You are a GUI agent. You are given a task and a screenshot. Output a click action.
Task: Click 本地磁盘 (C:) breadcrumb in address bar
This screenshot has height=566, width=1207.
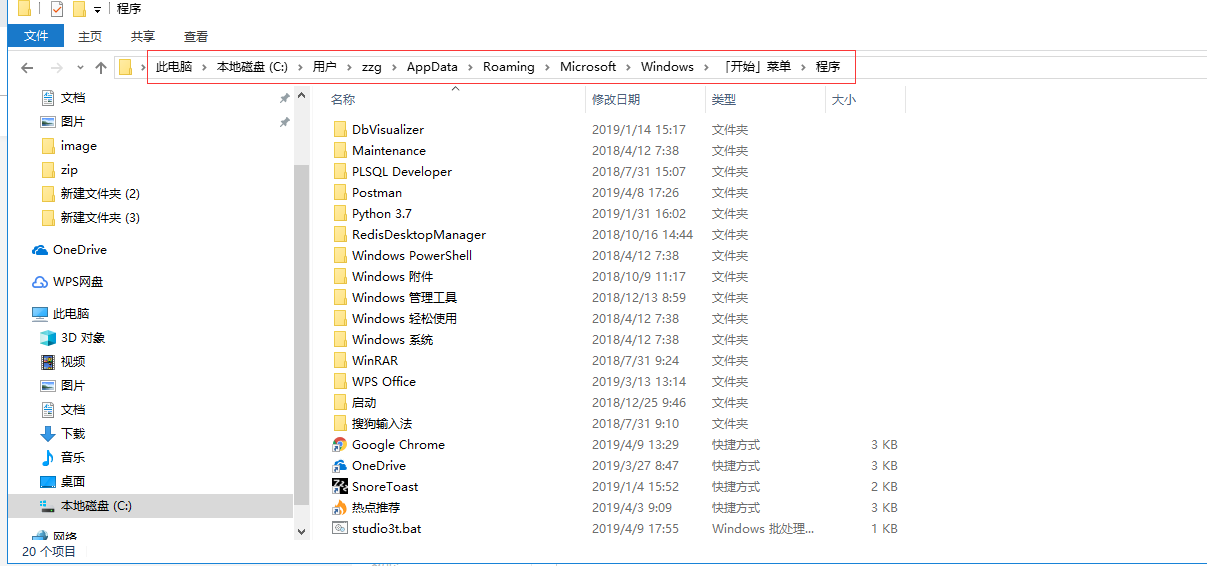252,67
